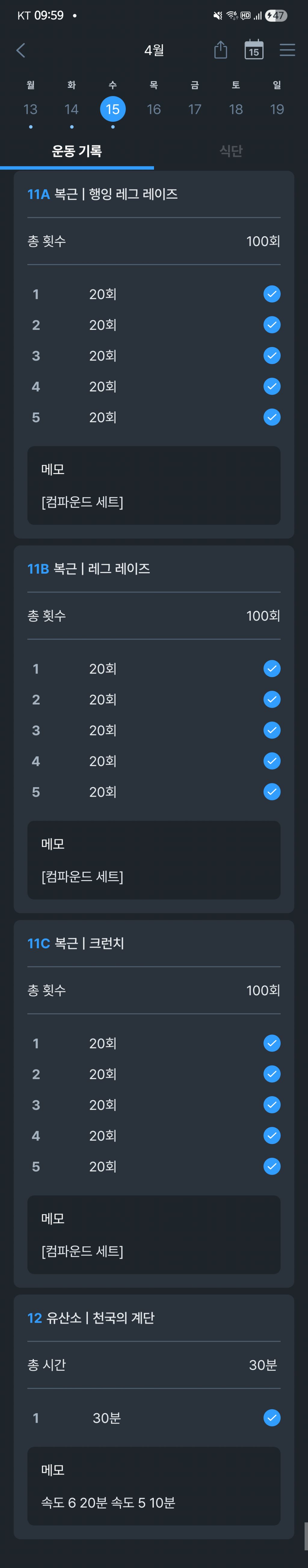
Task: Tap the 20회 value of 크런치 set 2
Action: pos(103,1074)
